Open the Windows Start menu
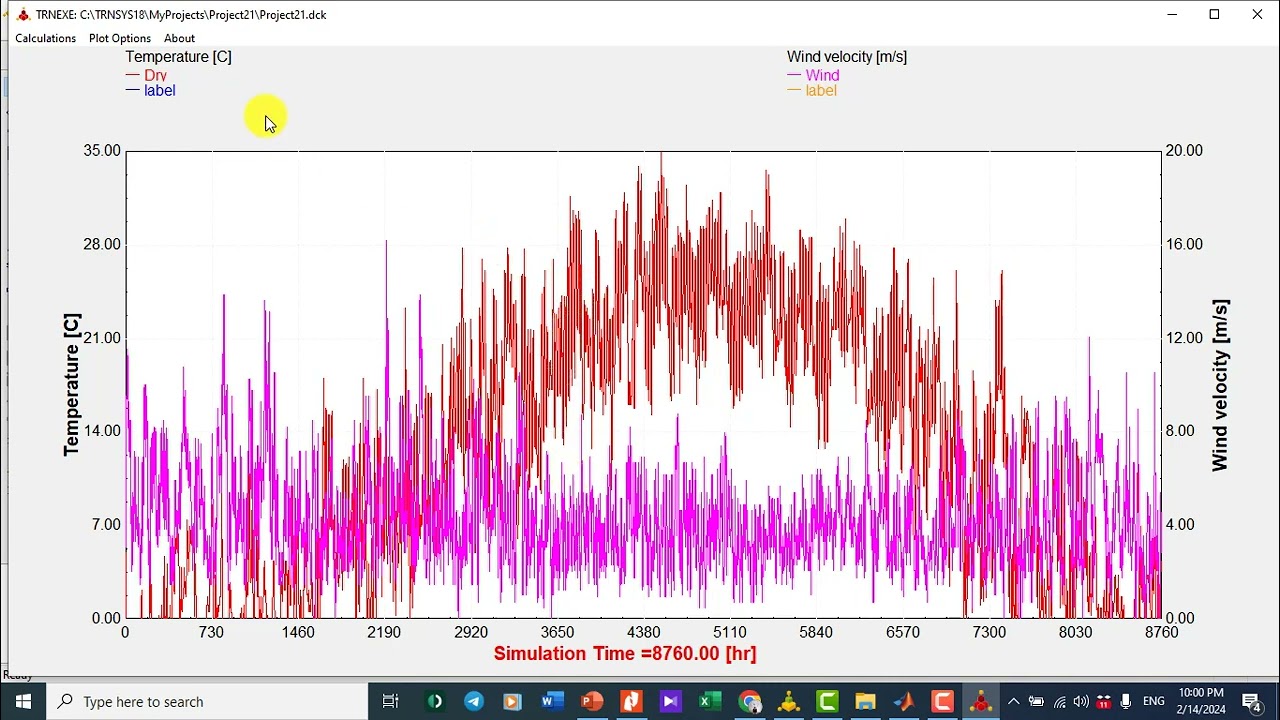1280x720 pixels. (23, 701)
